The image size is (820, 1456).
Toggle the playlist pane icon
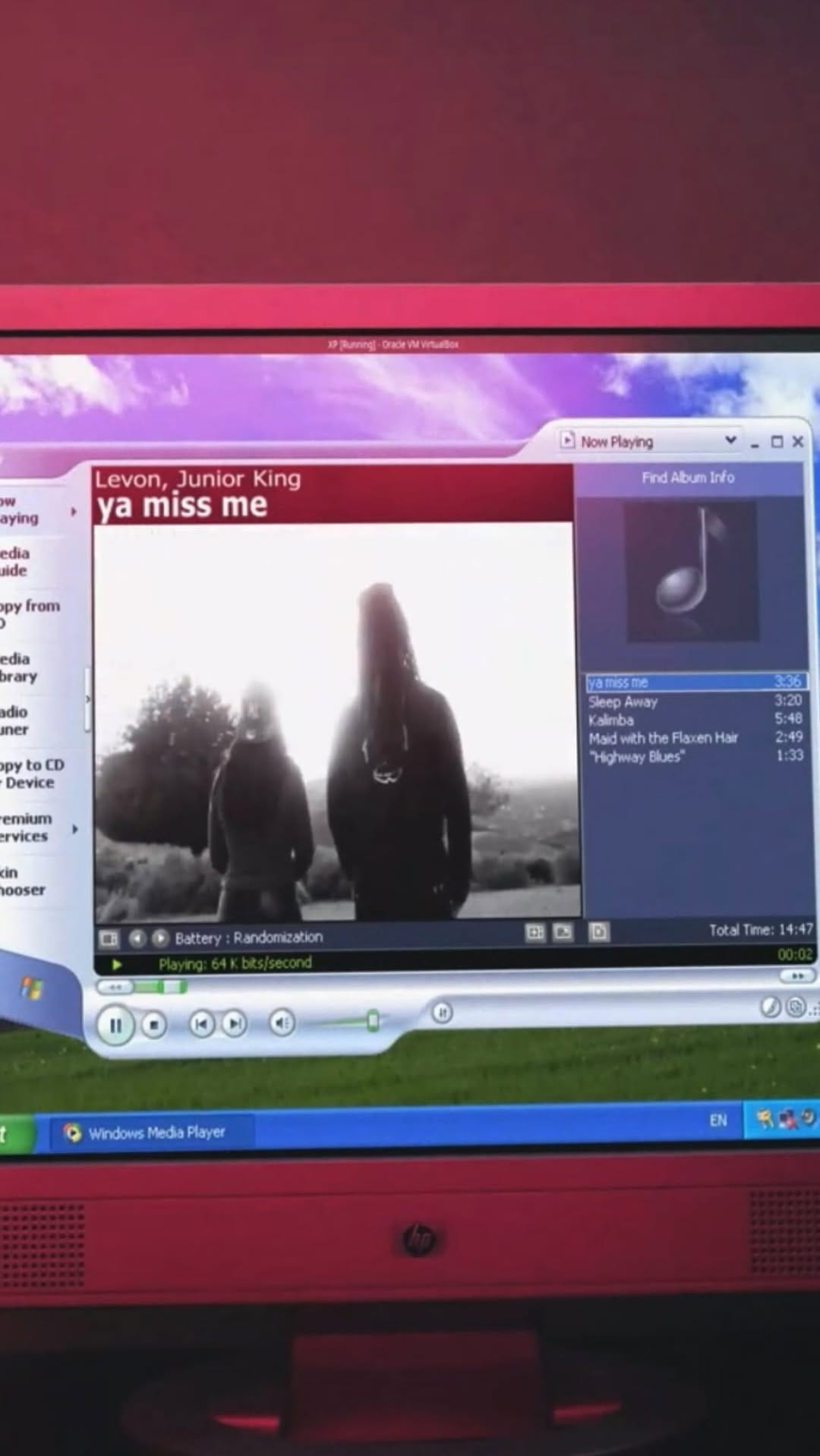coord(599,931)
